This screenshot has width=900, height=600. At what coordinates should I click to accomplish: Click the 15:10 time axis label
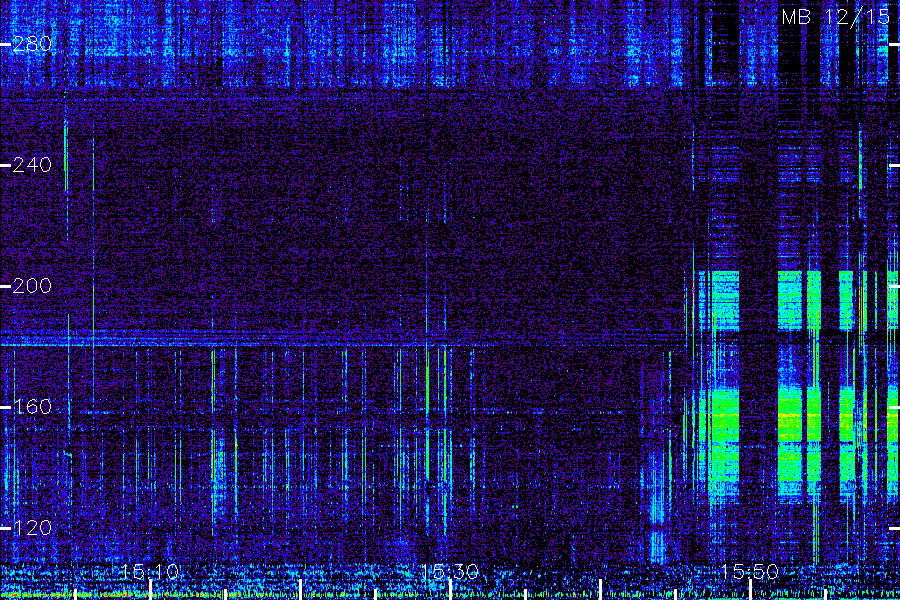[x=150, y=571]
